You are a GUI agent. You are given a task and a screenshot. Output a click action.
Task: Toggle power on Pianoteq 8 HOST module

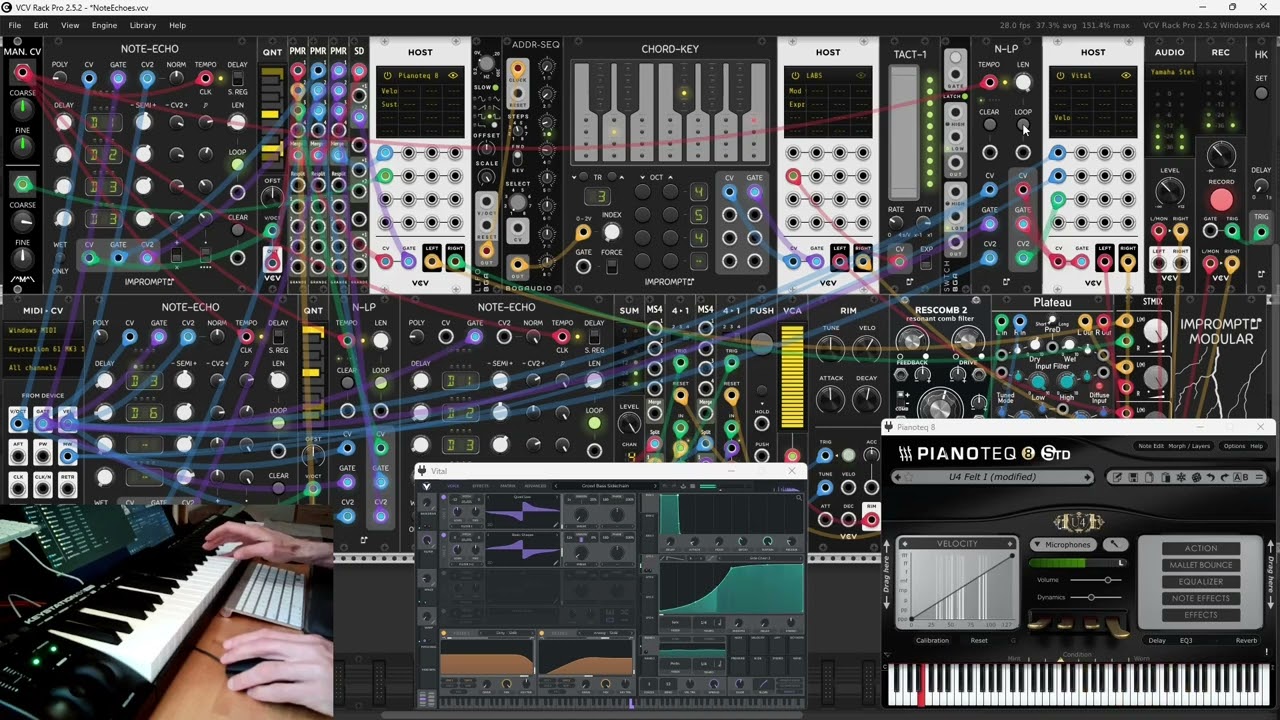pos(388,76)
